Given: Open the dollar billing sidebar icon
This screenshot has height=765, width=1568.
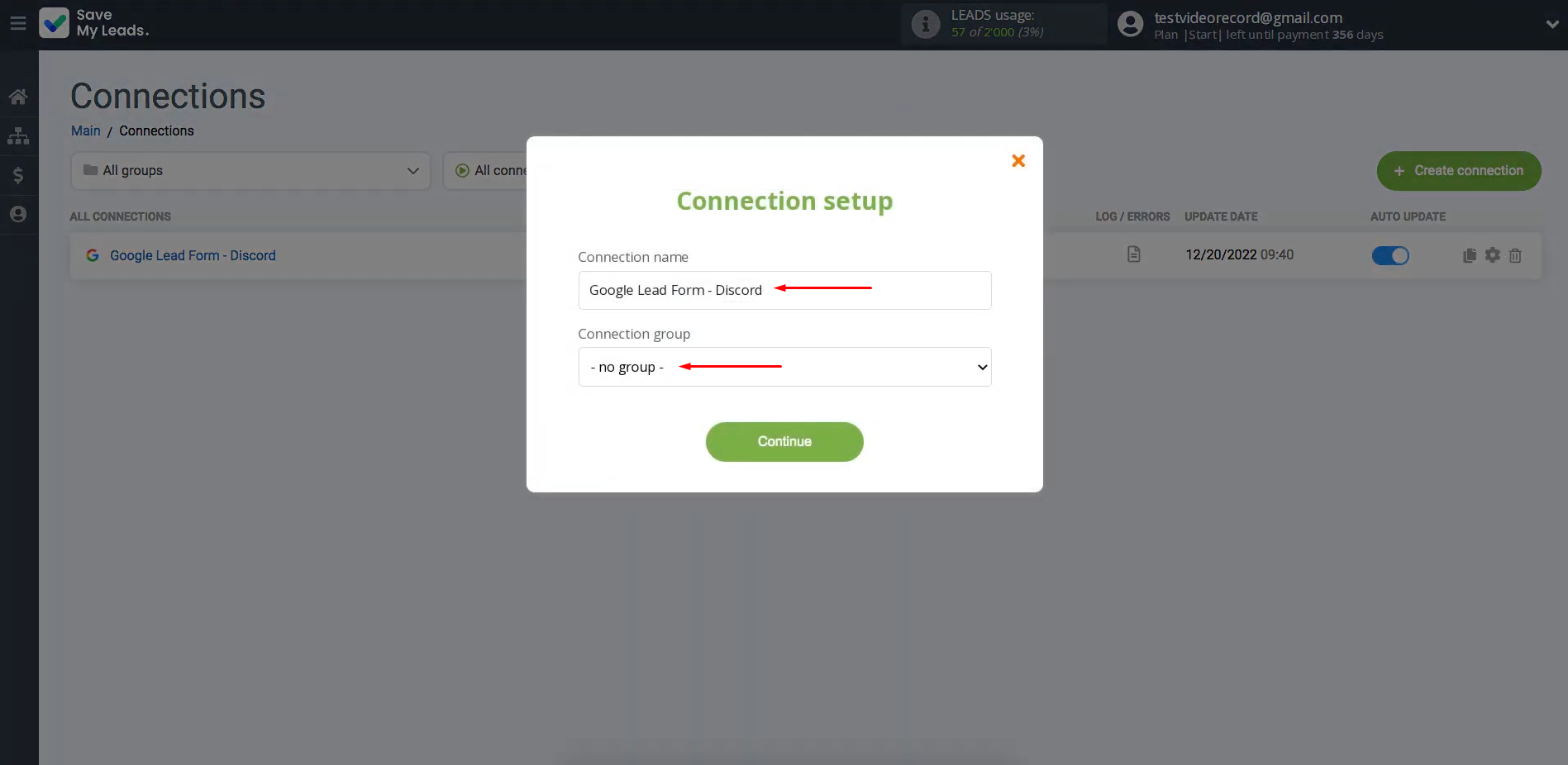Looking at the screenshot, I should coord(18,175).
